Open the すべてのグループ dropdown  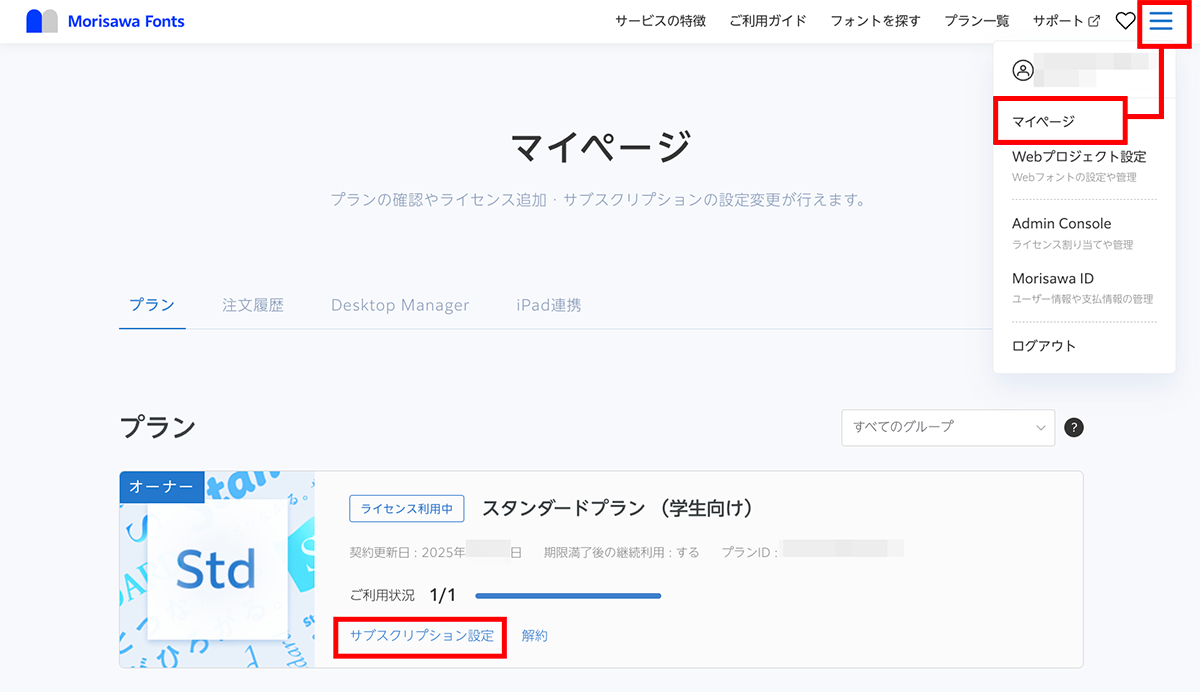pos(948,427)
